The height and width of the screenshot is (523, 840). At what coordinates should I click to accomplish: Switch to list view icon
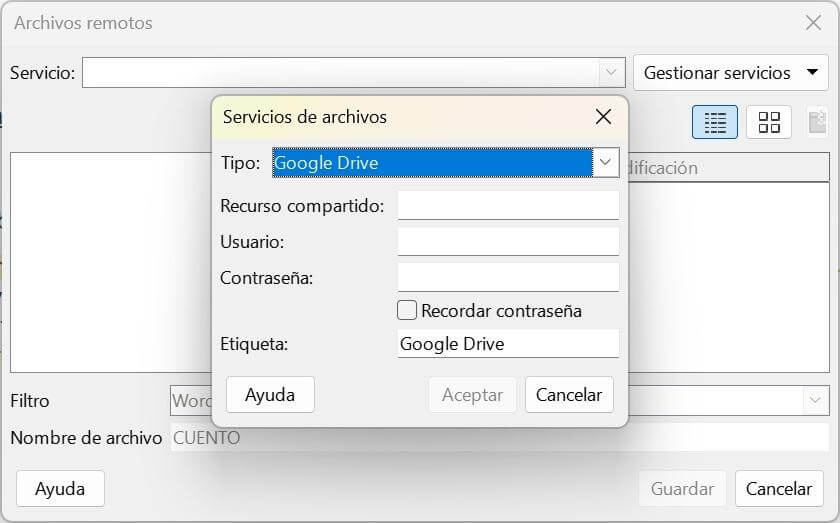pyautogui.click(x=715, y=122)
